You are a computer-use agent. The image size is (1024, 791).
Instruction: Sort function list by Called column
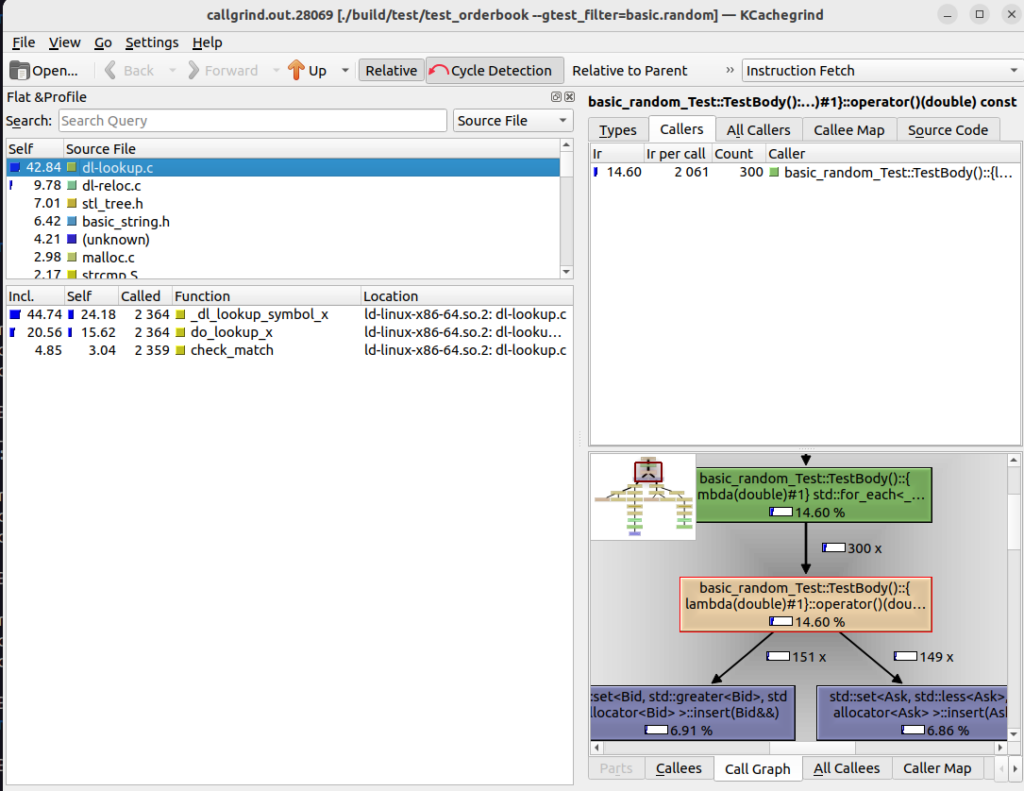pyautogui.click(x=144, y=296)
